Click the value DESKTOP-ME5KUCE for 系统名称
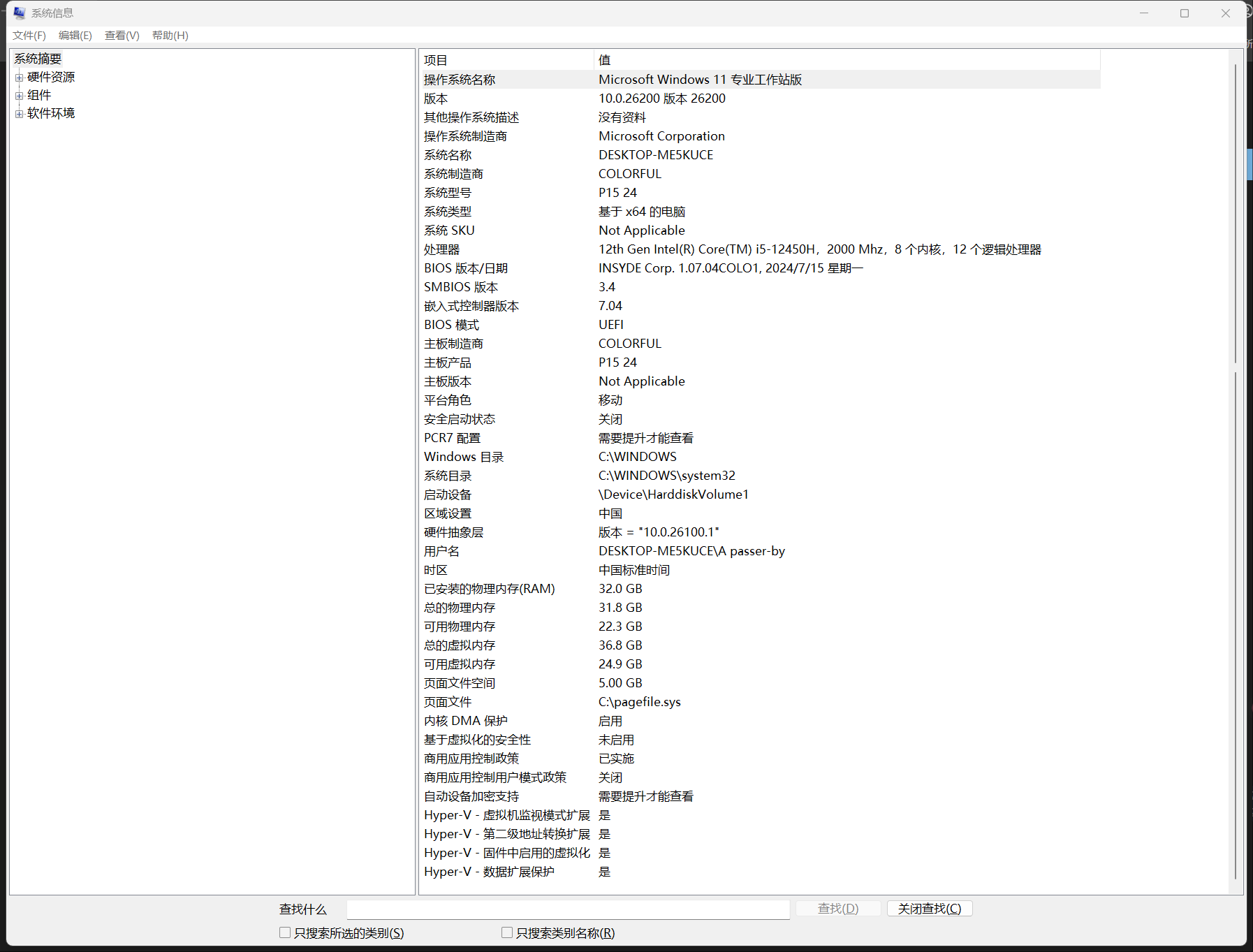The image size is (1253, 952). (x=656, y=155)
